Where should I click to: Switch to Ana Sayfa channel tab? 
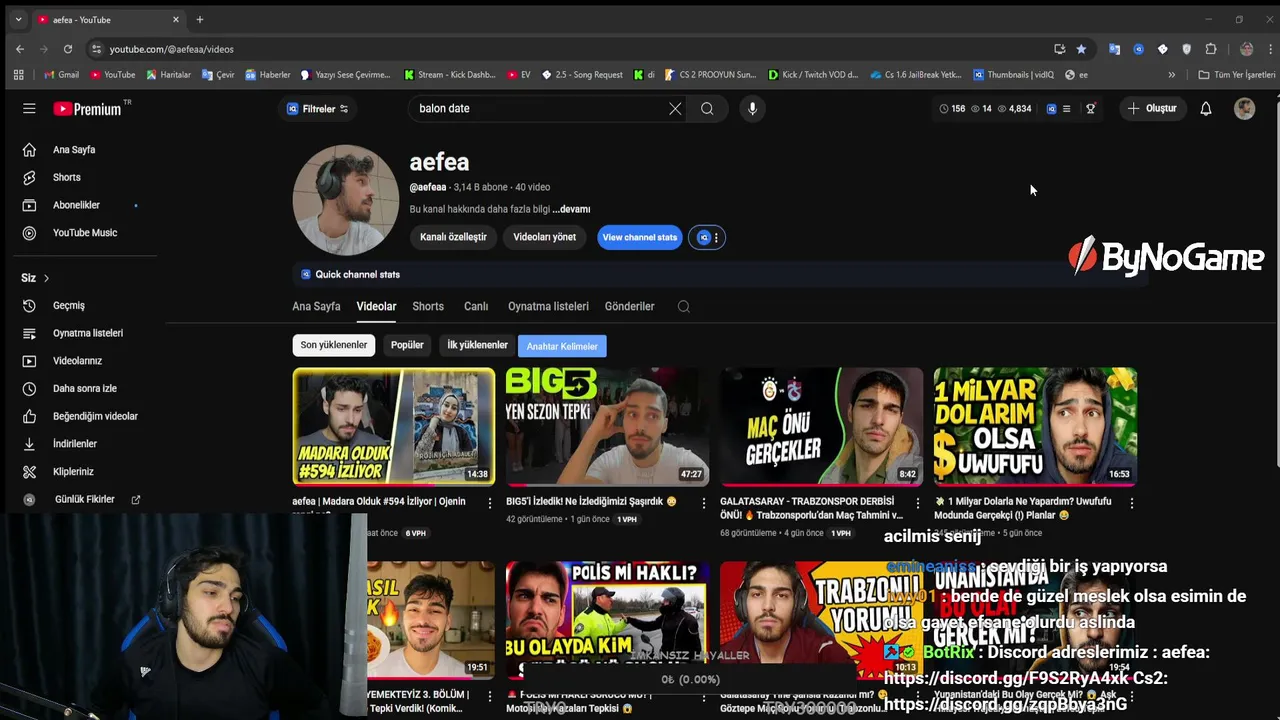[x=316, y=306]
